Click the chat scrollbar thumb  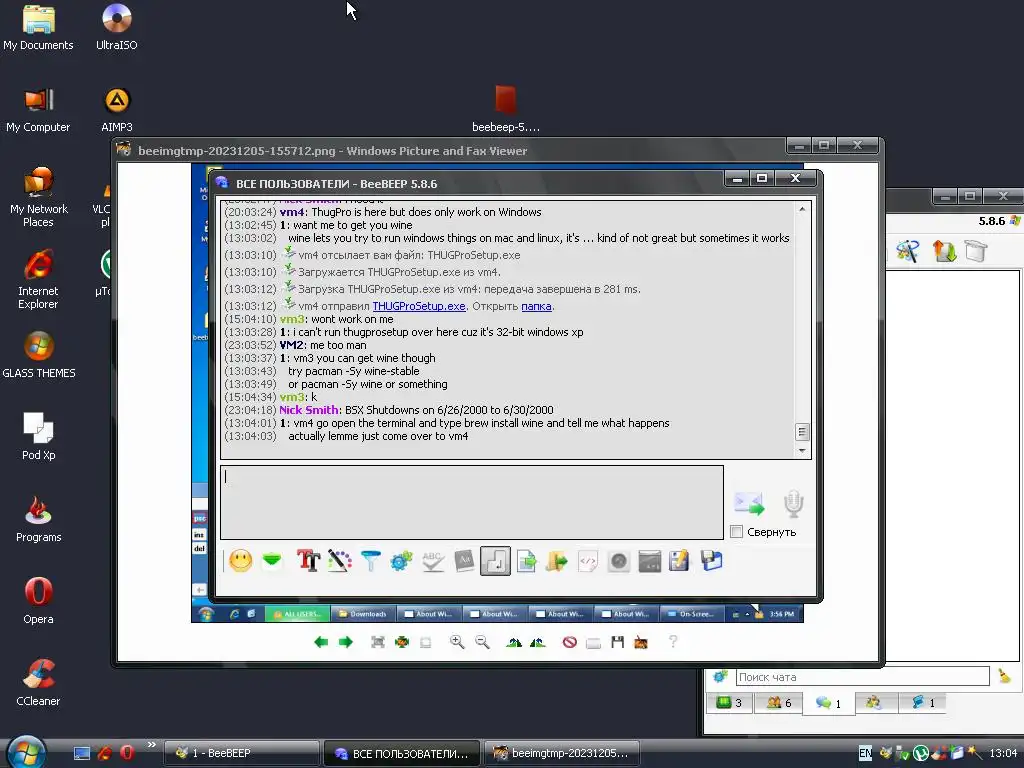[802, 432]
